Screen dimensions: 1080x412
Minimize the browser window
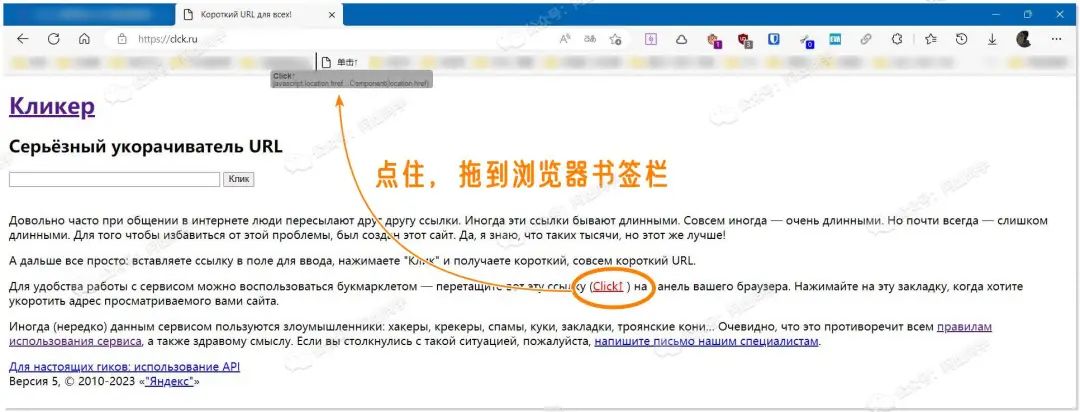(996, 14)
